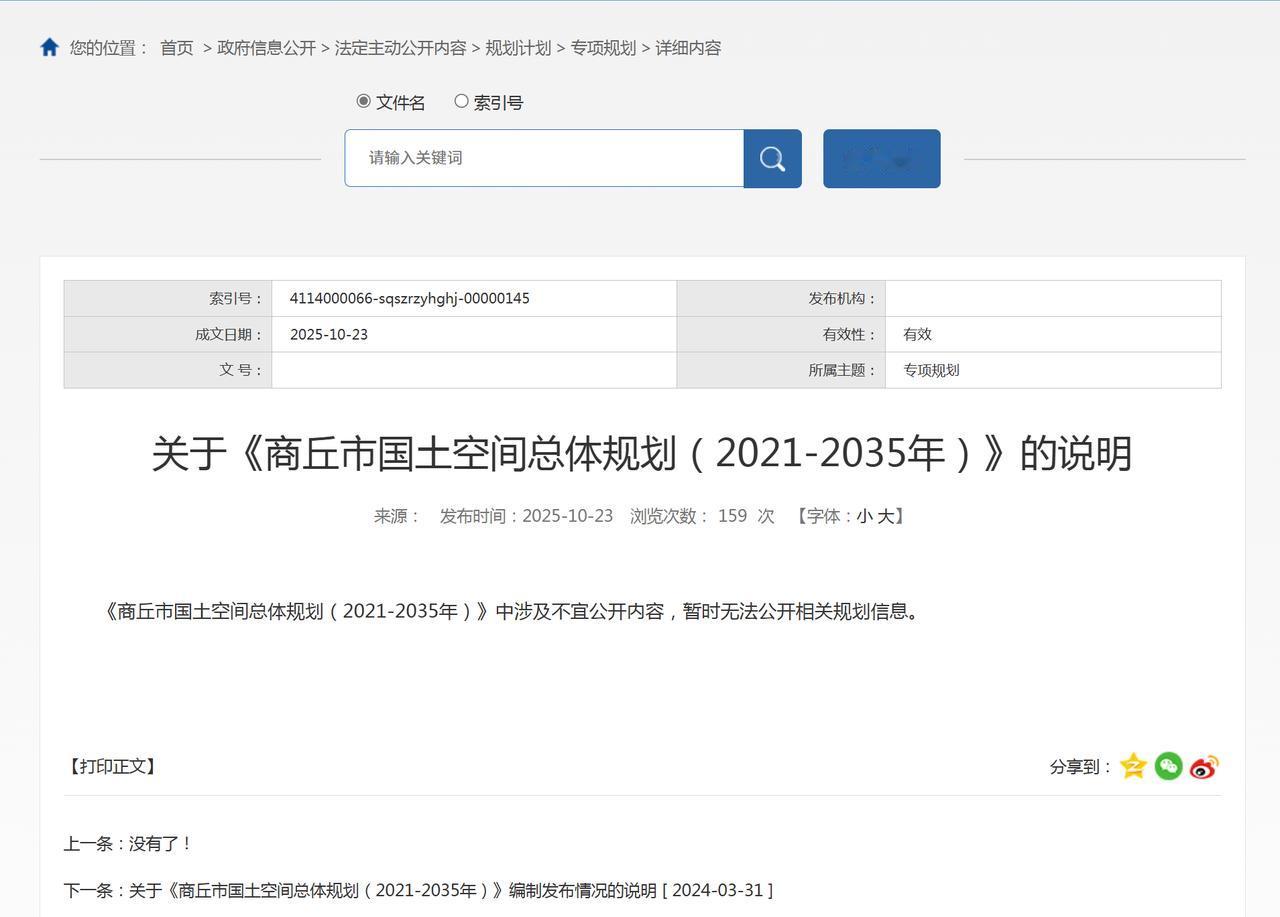1280x917 pixels.
Task: Open the 规划计划 breadcrumb link
Action: [518, 47]
